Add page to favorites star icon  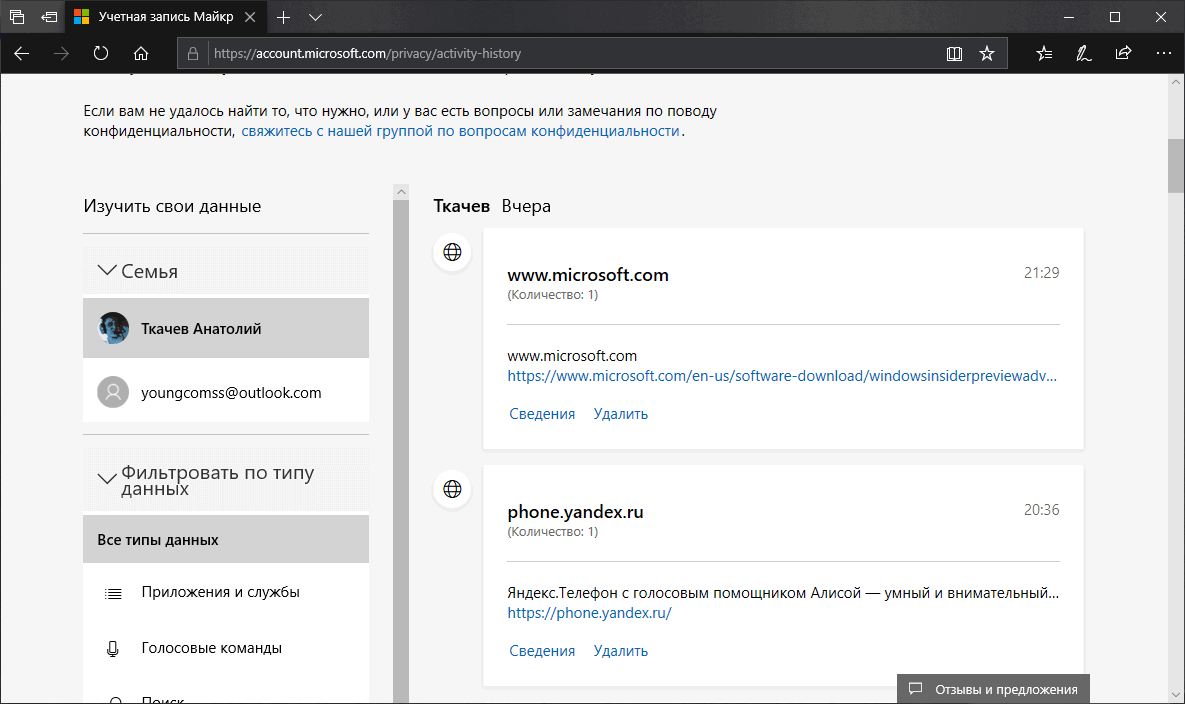coord(987,53)
